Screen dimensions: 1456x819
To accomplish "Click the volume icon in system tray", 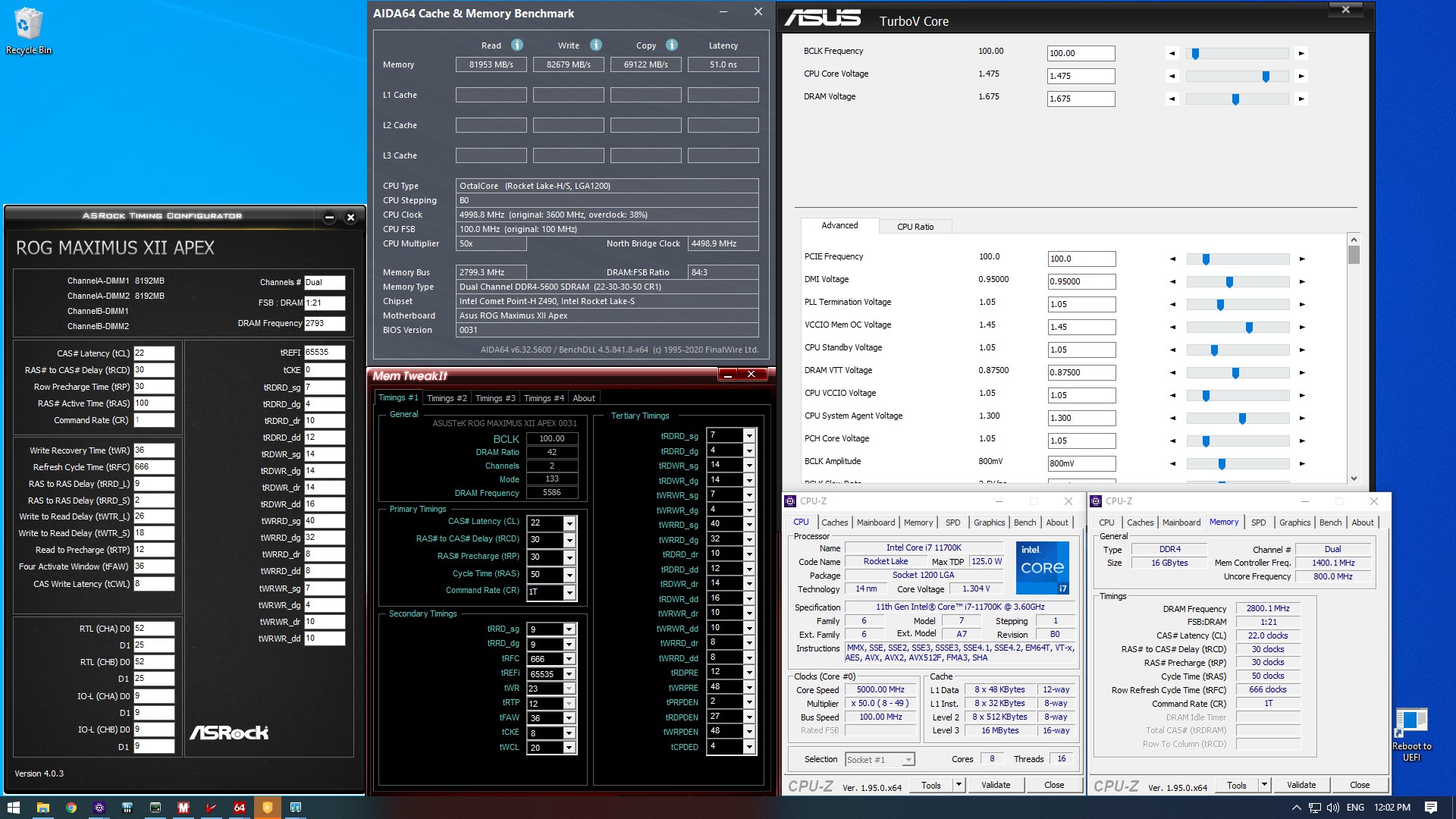I will click(x=1333, y=808).
